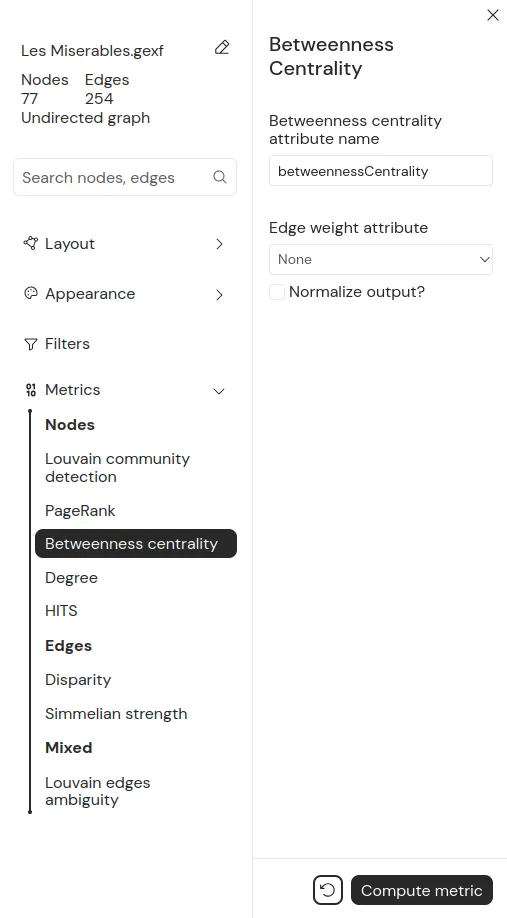Click the Metrics binary icon
Image resolution: width=507 pixels, height=918 pixels.
(30, 390)
